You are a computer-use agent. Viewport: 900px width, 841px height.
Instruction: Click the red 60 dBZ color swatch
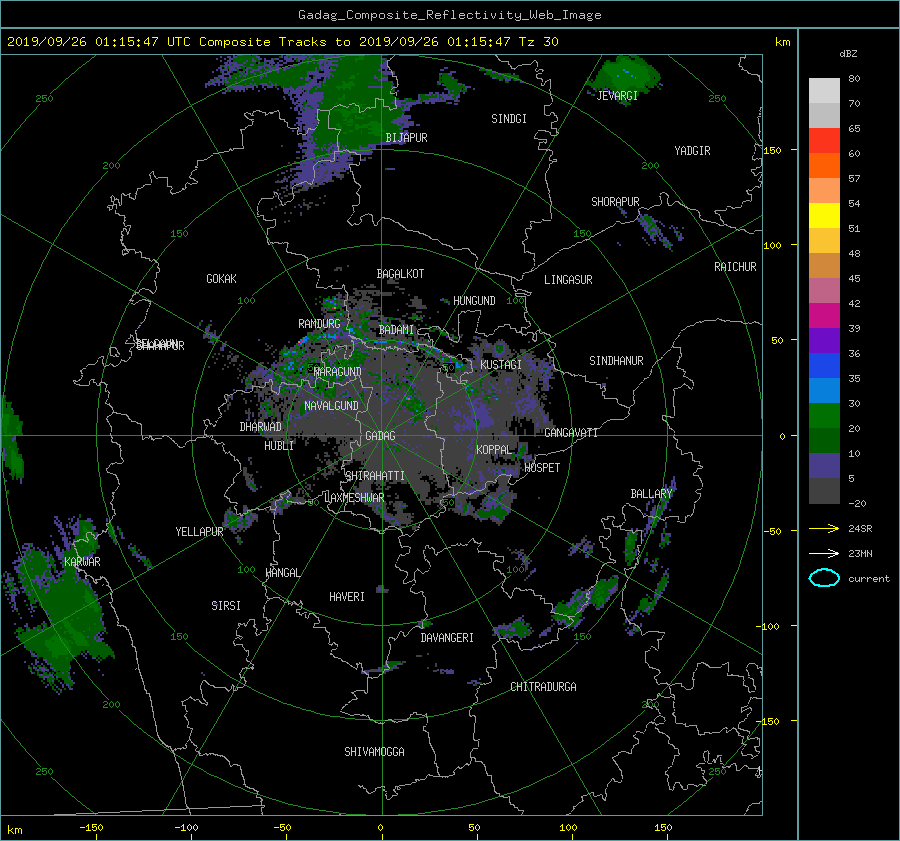(824, 141)
